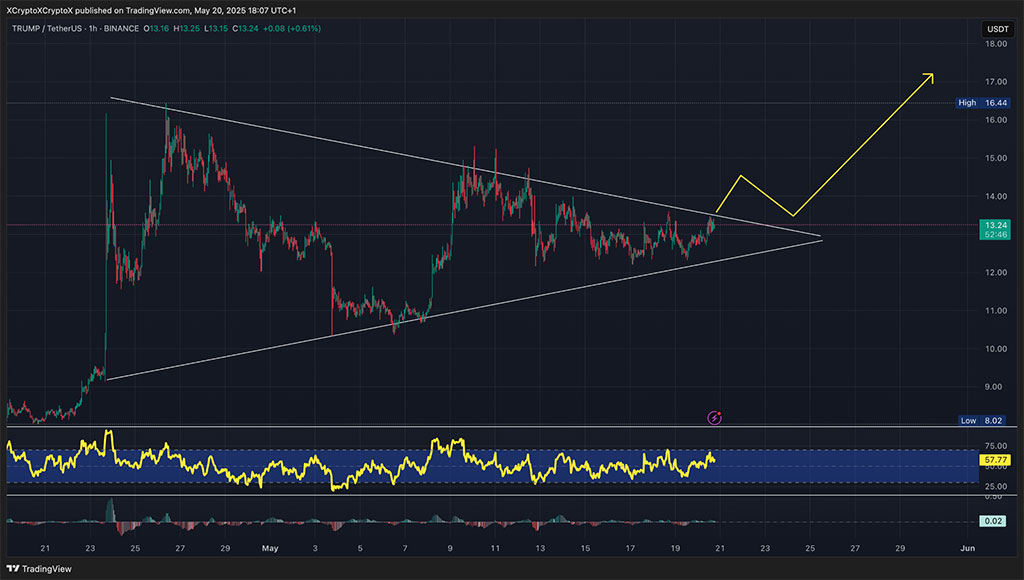Screen dimensions: 1024x580
Task: Click the 10.00 price axis label
Action: click(x=996, y=349)
